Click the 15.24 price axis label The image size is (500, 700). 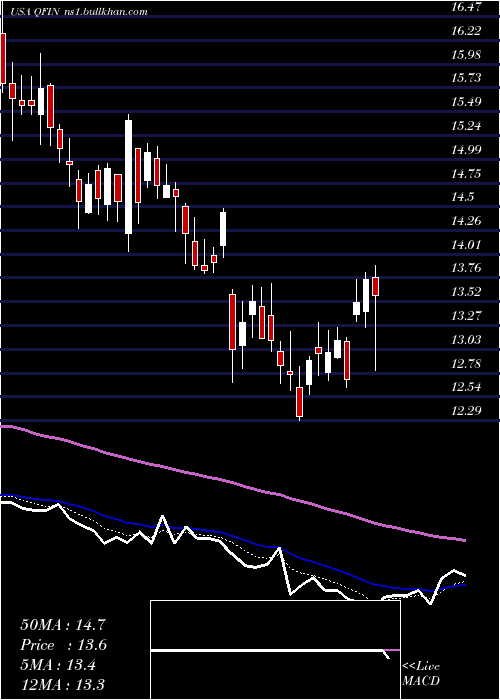pos(467,126)
